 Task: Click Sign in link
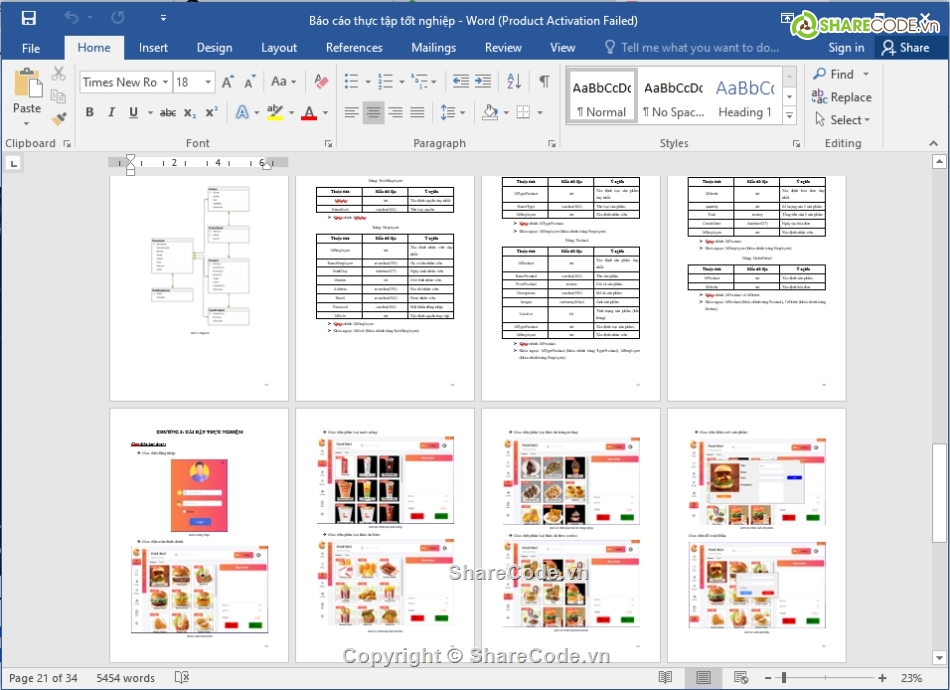pos(846,48)
